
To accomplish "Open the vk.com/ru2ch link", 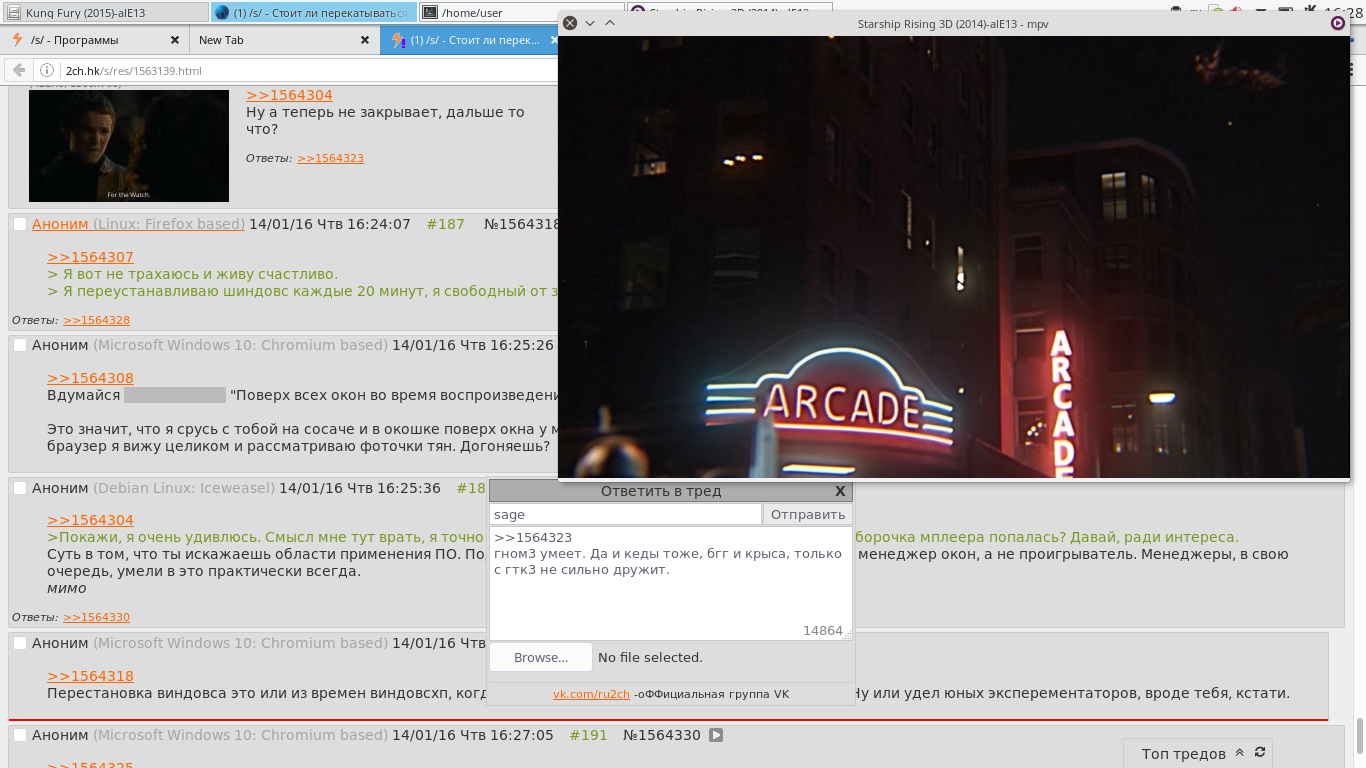I will point(592,694).
